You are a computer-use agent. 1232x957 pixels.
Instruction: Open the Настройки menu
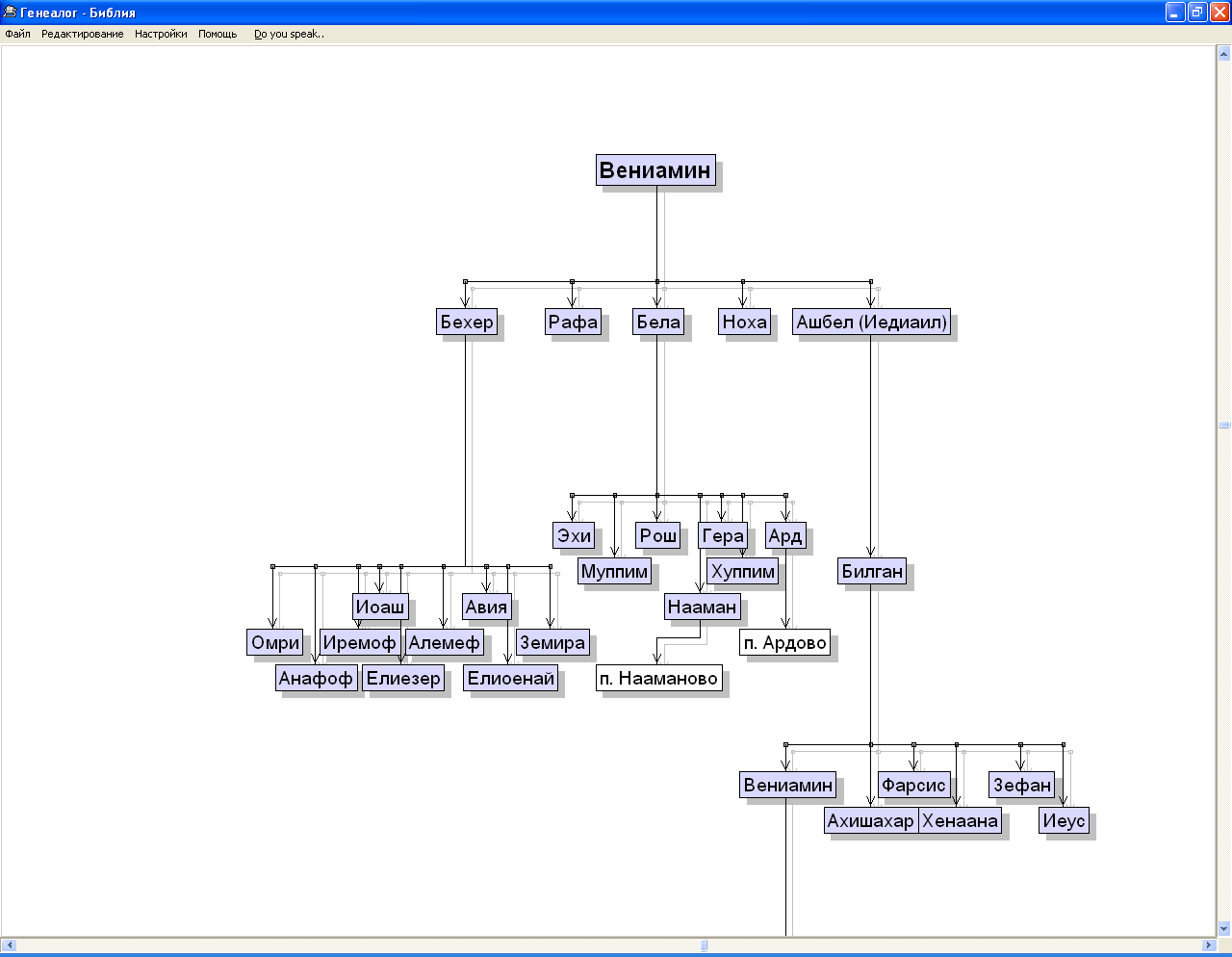[161, 34]
